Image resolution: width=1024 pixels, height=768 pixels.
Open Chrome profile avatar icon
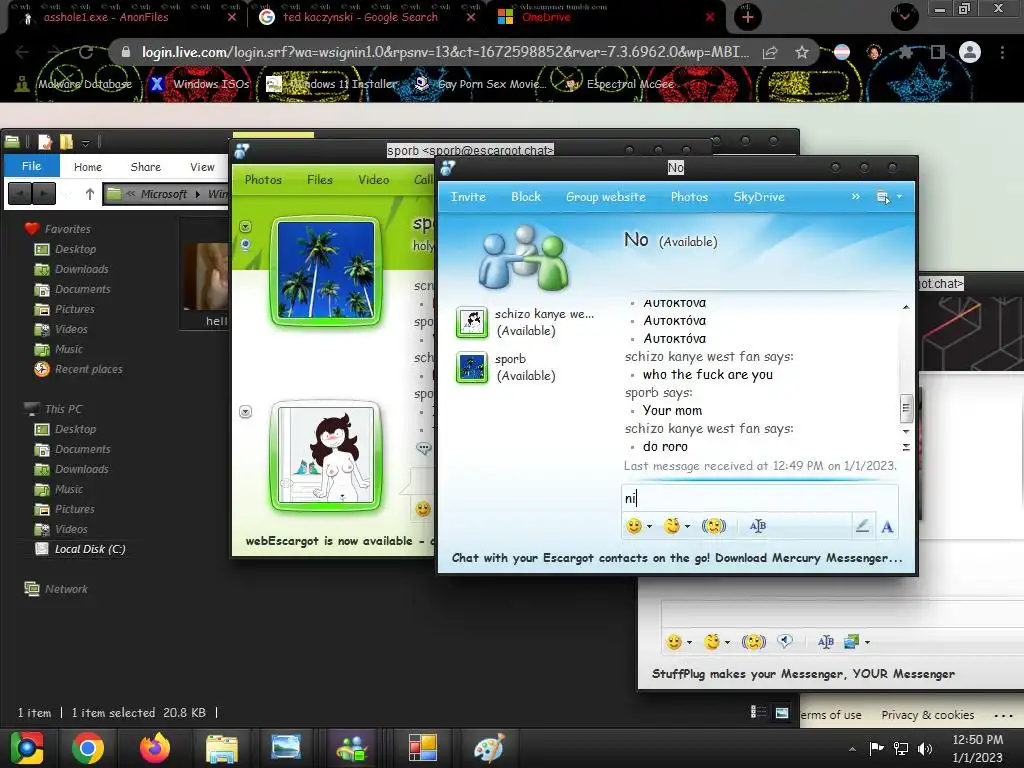970,52
